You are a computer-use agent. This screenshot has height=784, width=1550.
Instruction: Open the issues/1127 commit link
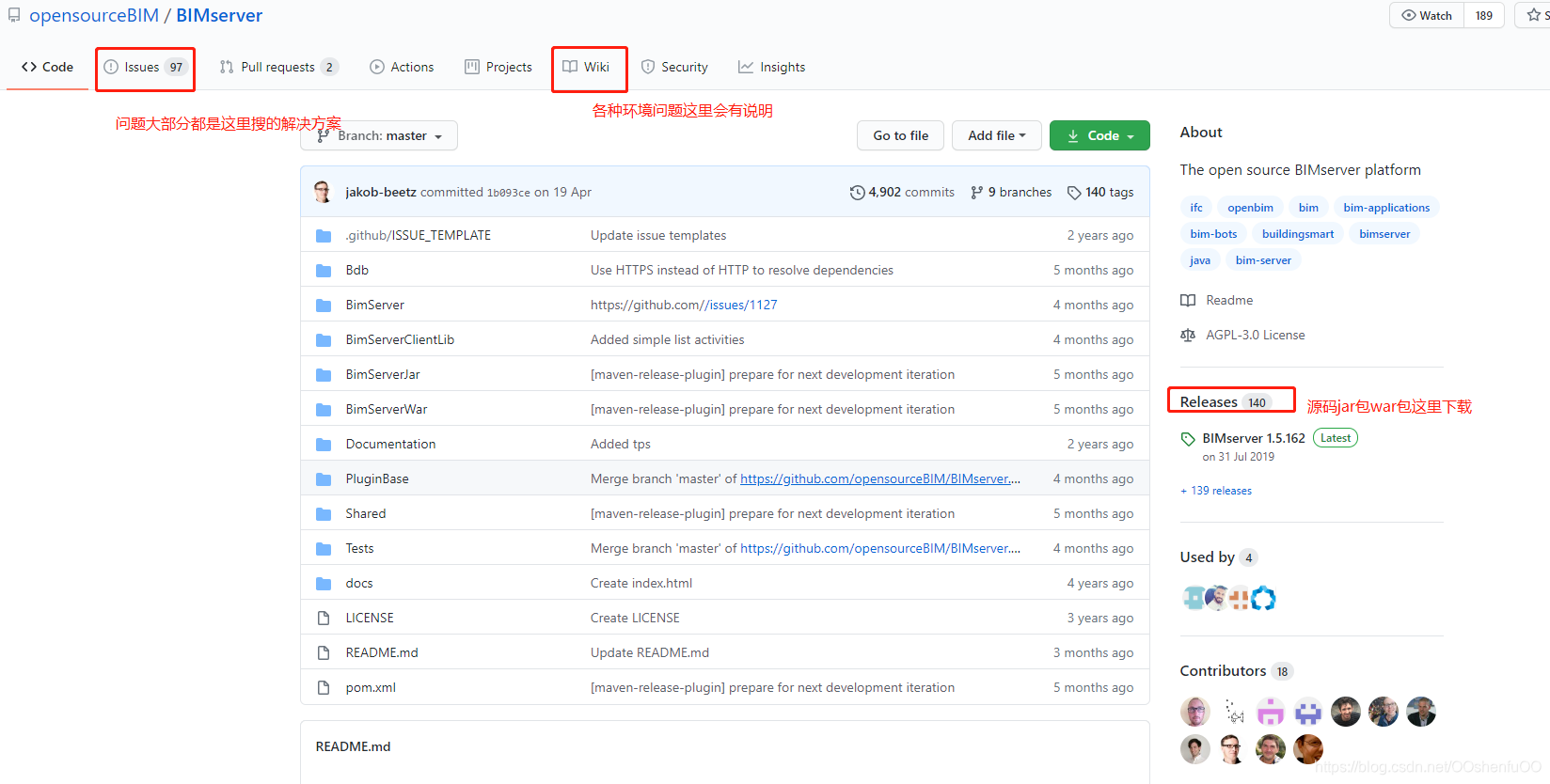[x=743, y=305]
